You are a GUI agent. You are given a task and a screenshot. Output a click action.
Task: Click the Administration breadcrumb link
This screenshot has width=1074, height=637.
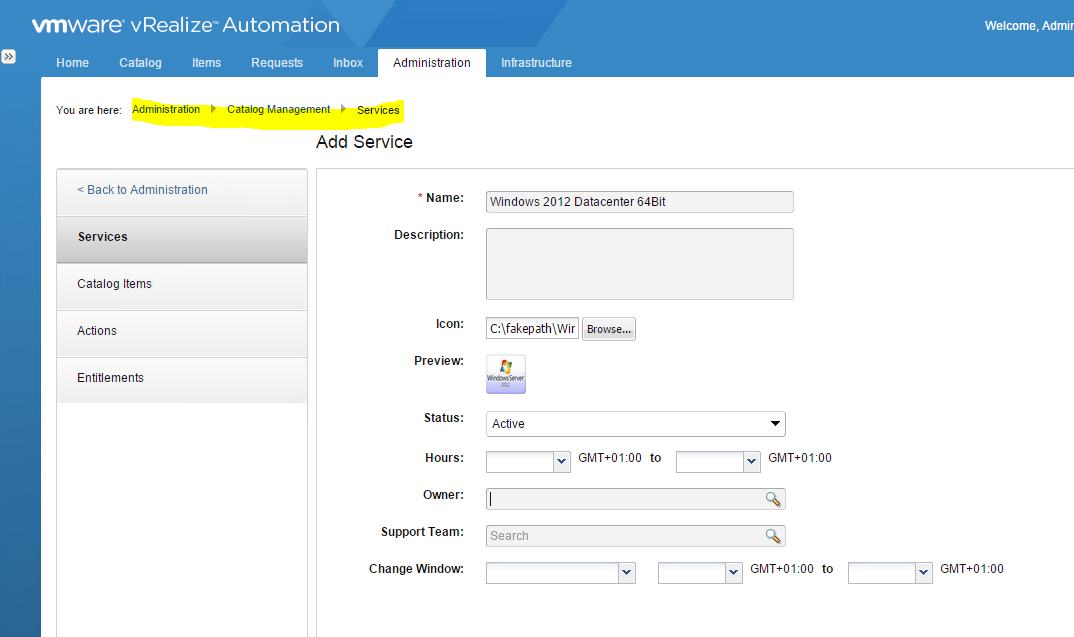pos(166,110)
